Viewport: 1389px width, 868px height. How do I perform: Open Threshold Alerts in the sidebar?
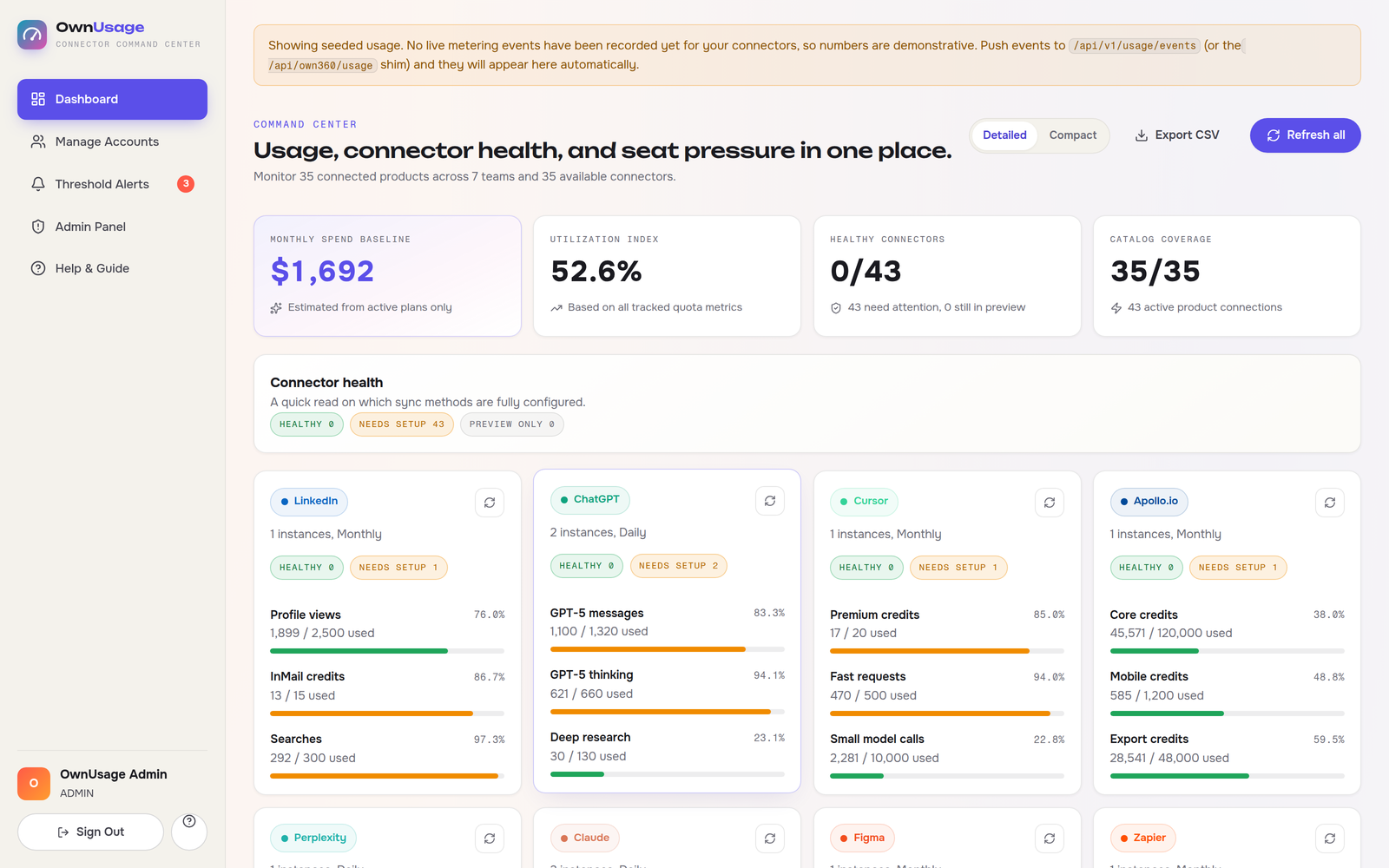(112, 184)
